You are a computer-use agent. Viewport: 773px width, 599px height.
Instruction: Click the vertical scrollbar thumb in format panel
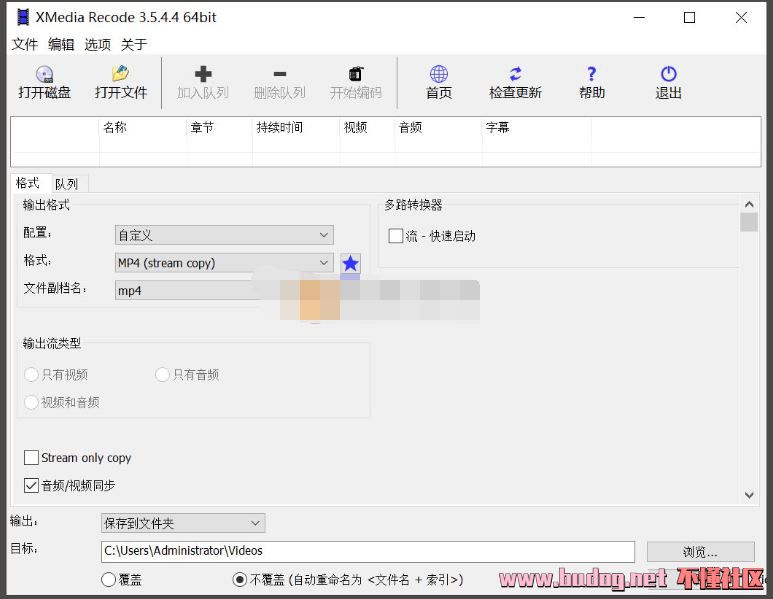click(x=749, y=222)
